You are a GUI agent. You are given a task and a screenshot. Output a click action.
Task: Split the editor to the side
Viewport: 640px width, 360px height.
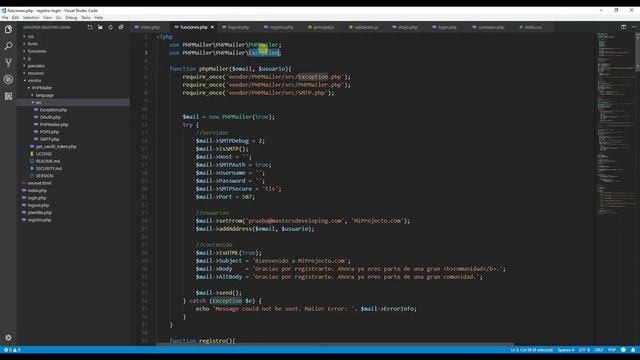coord(623,27)
